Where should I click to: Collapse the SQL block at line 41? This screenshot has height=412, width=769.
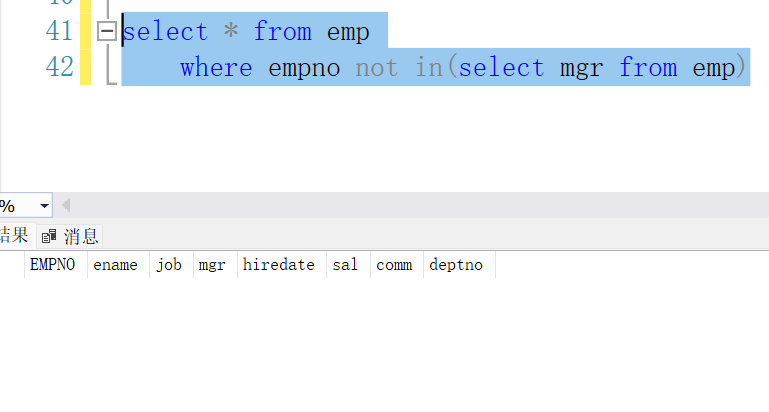pyautogui.click(x=106, y=31)
